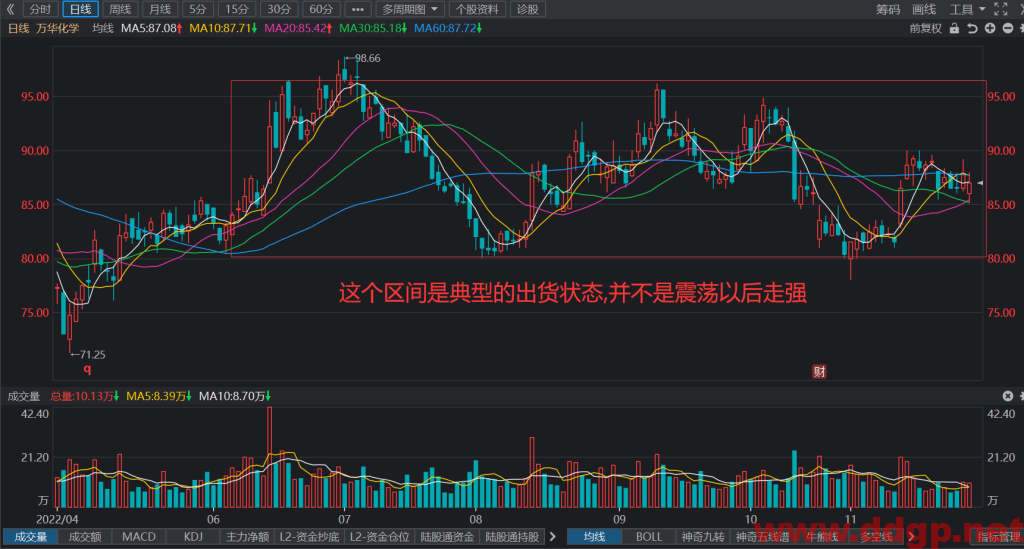Click the 71.25 low price label
1024x549 pixels.
[92, 354]
